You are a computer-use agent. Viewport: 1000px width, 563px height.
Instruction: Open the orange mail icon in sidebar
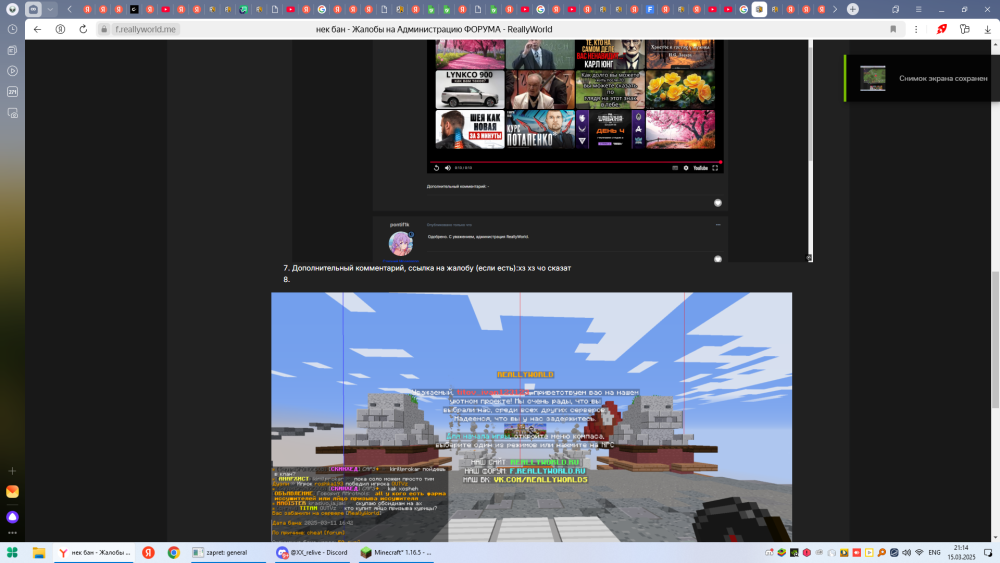tap(12, 492)
